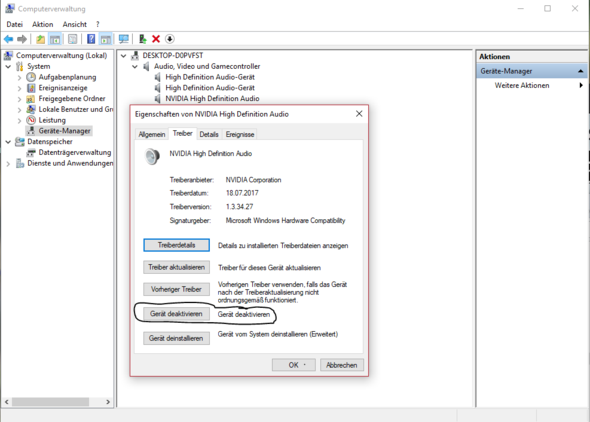Collapse Audio, Video und Gamecontroller category

[135, 67]
